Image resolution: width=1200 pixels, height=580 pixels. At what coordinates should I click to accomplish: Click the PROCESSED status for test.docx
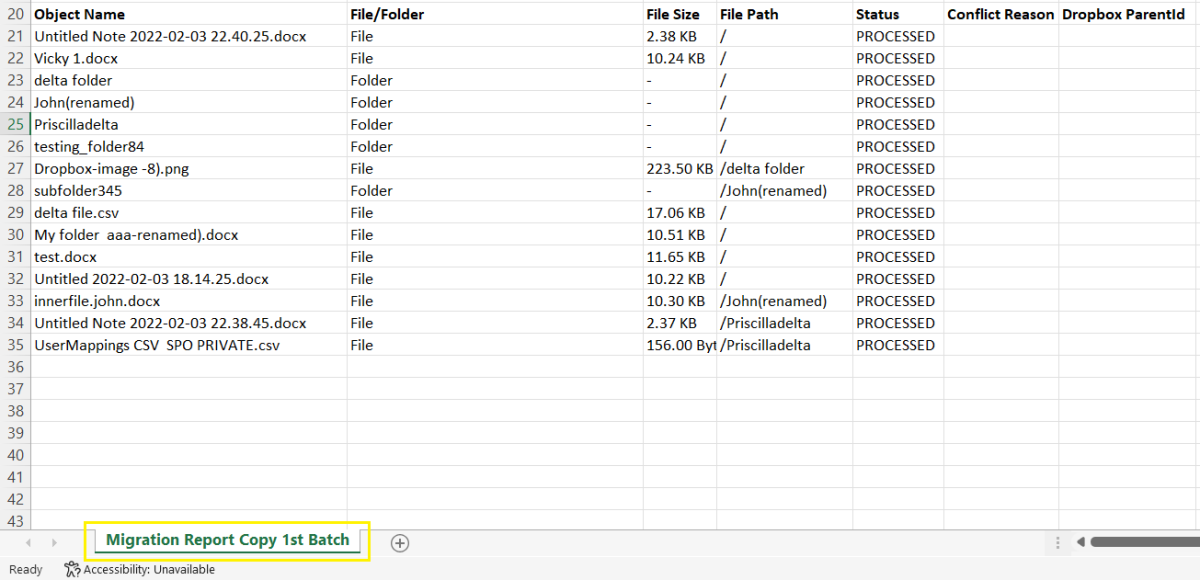click(895, 257)
